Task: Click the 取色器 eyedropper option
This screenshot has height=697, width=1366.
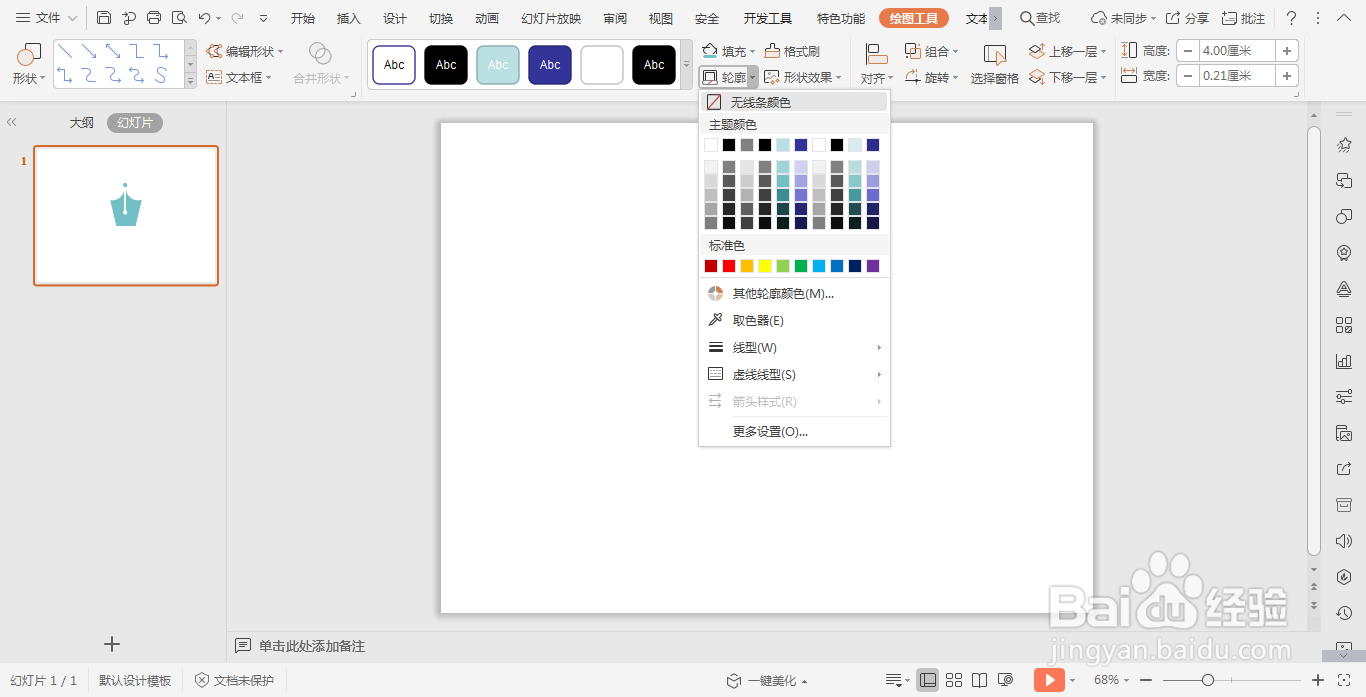Action: tap(758, 320)
